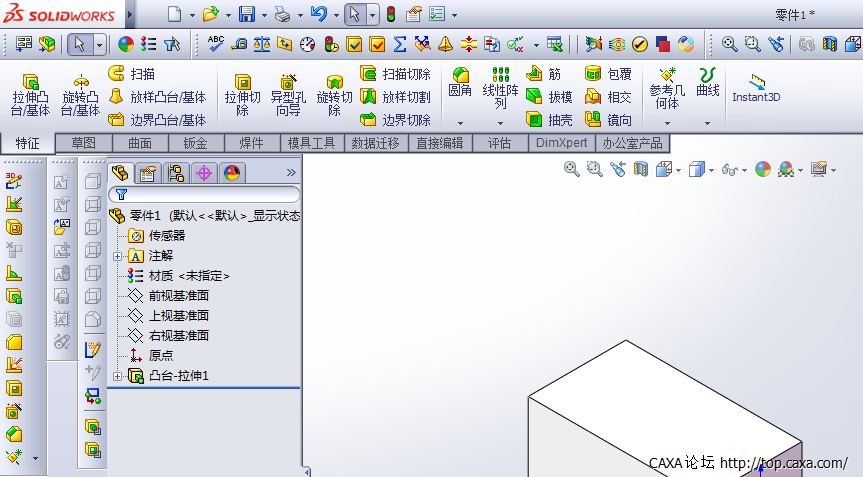Toggle Instant3D mode
The image size is (863, 477).
(756, 88)
